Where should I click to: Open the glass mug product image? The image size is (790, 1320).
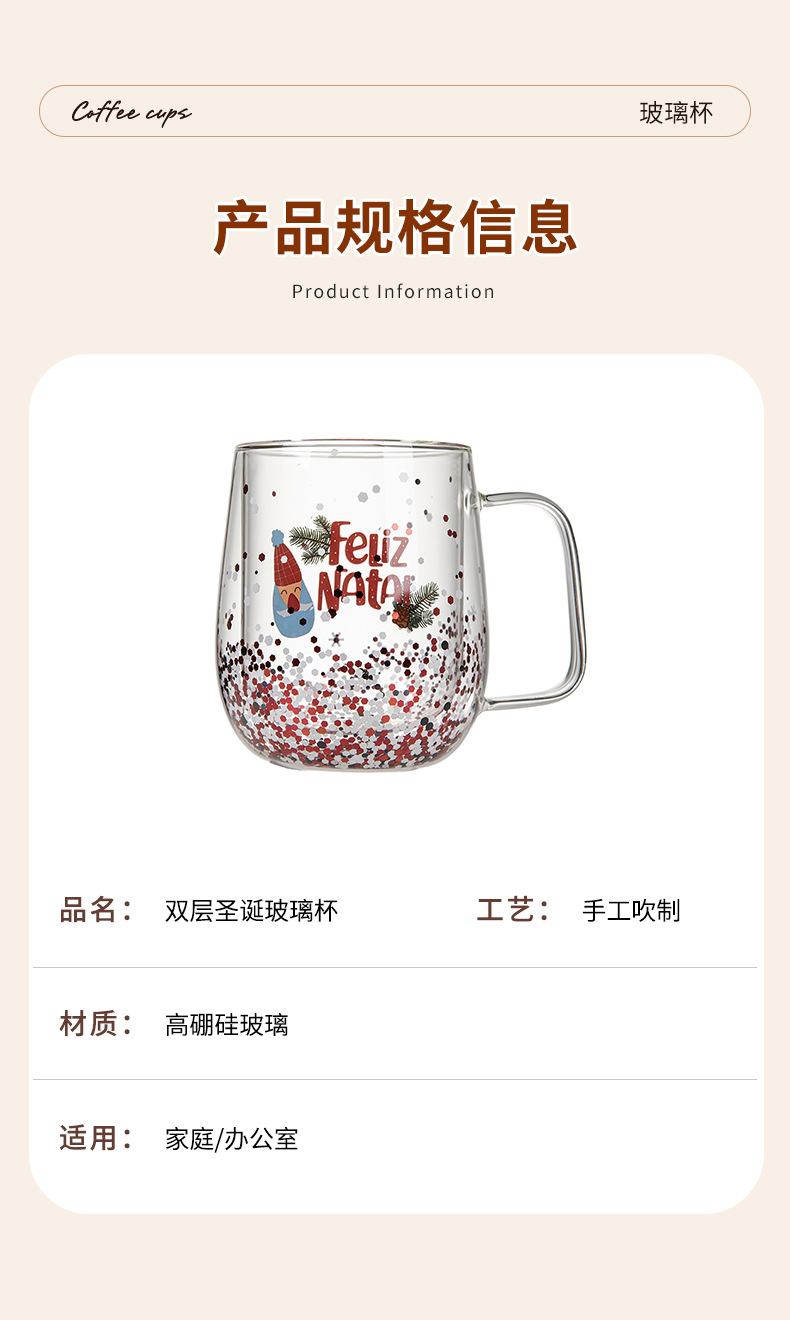[x=400, y=605]
